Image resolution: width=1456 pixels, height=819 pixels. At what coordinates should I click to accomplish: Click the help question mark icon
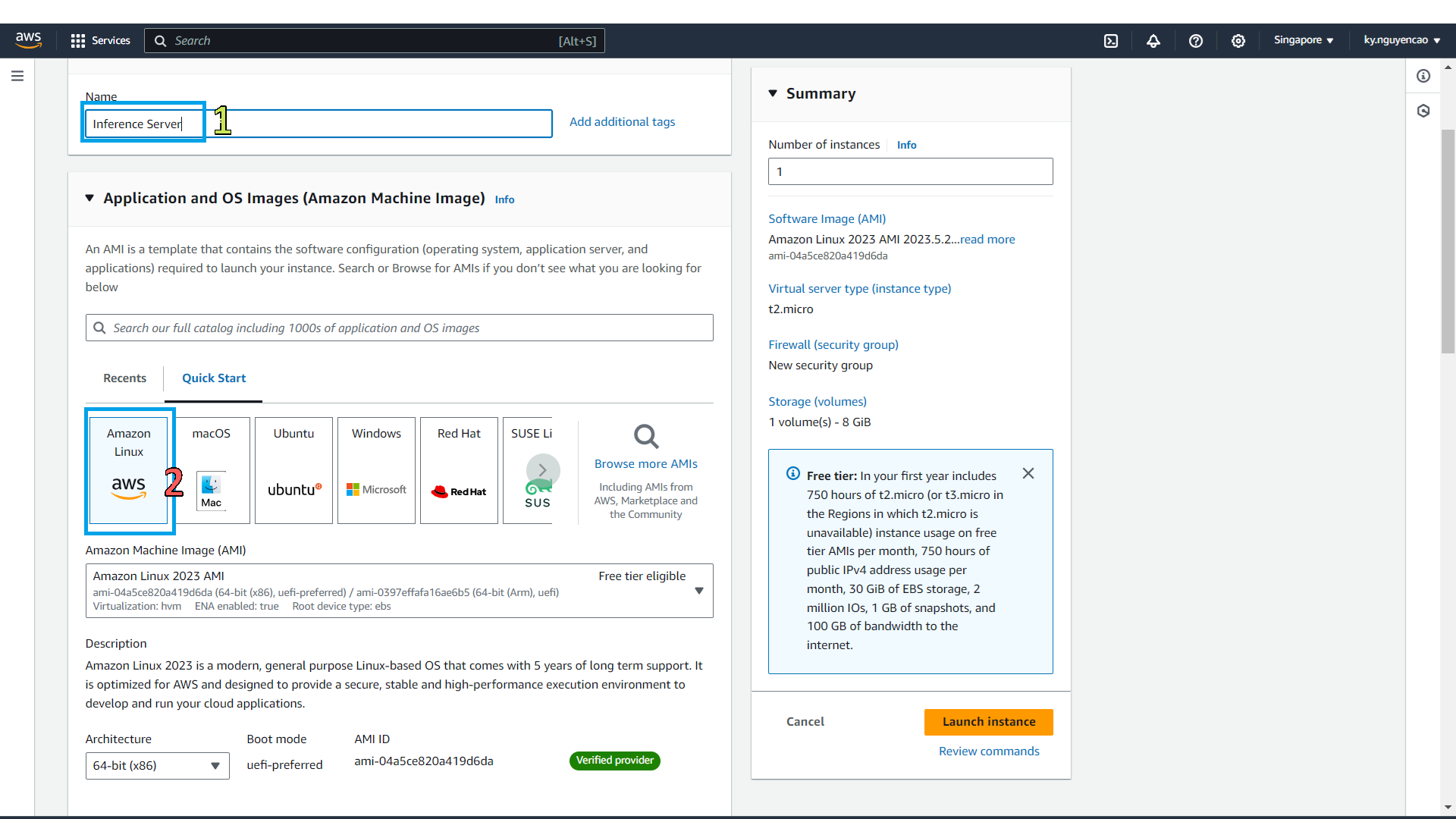(1196, 40)
